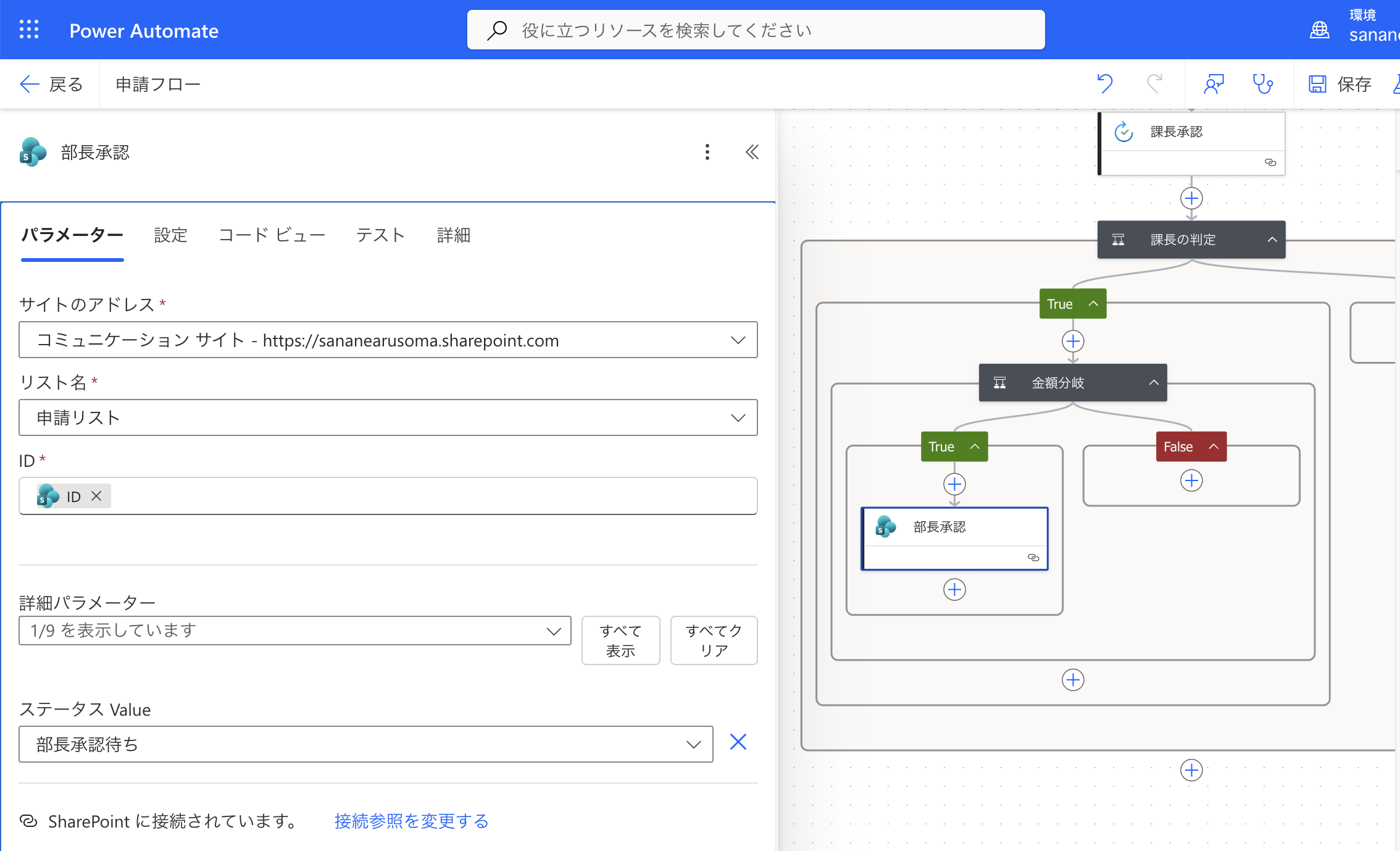Collapse the action panel with double chevron

click(x=752, y=152)
